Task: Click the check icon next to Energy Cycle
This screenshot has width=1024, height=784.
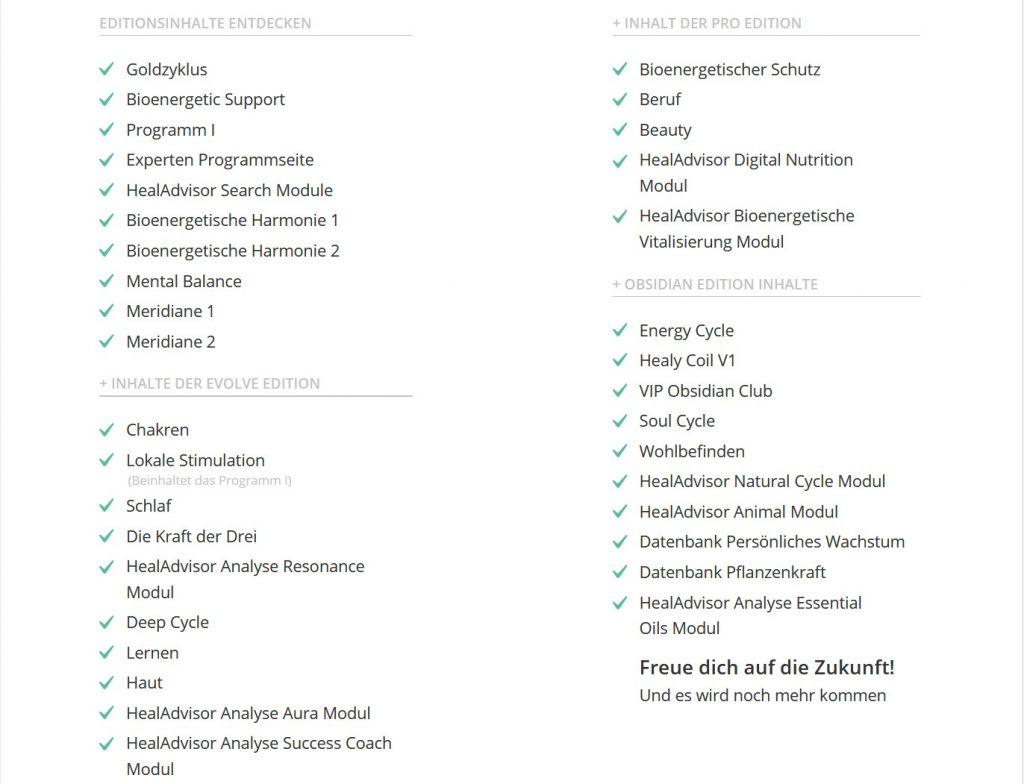Action: point(619,331)
